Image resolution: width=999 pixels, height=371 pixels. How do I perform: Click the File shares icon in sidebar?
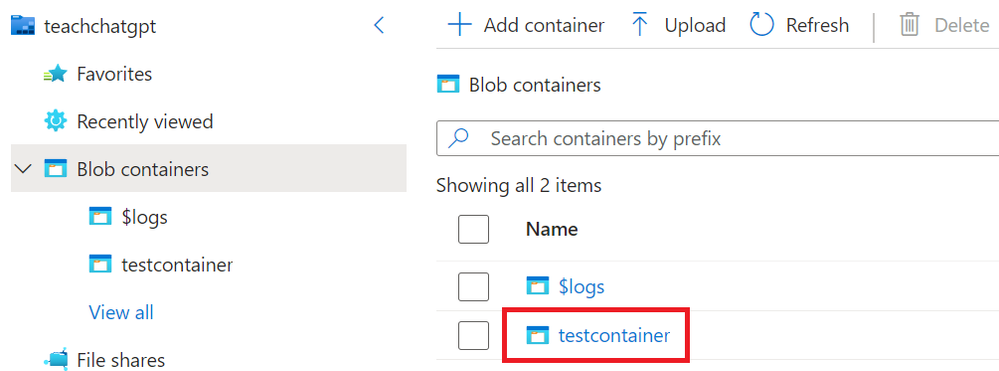pos(55,360)
